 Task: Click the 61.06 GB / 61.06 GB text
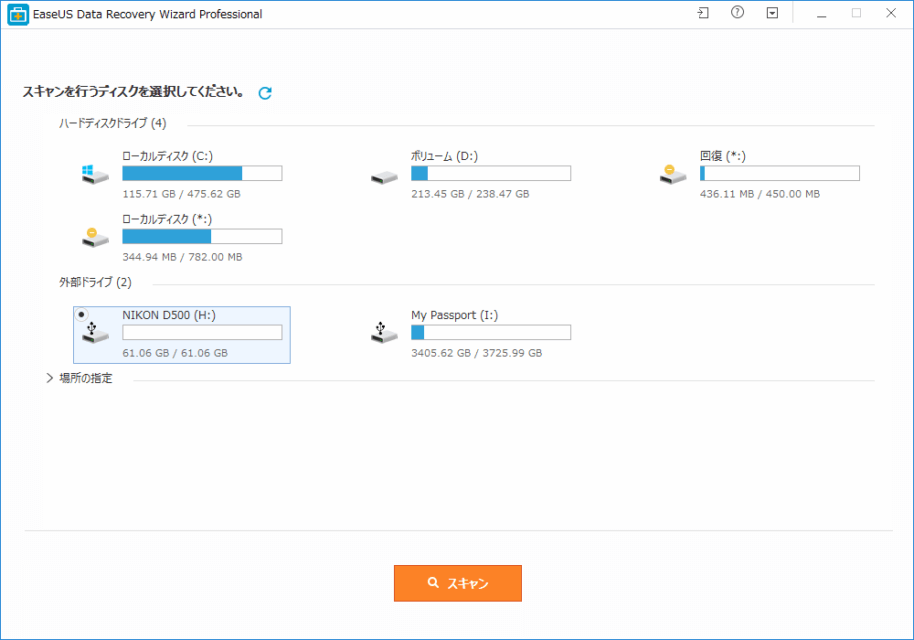pos(175,353)
